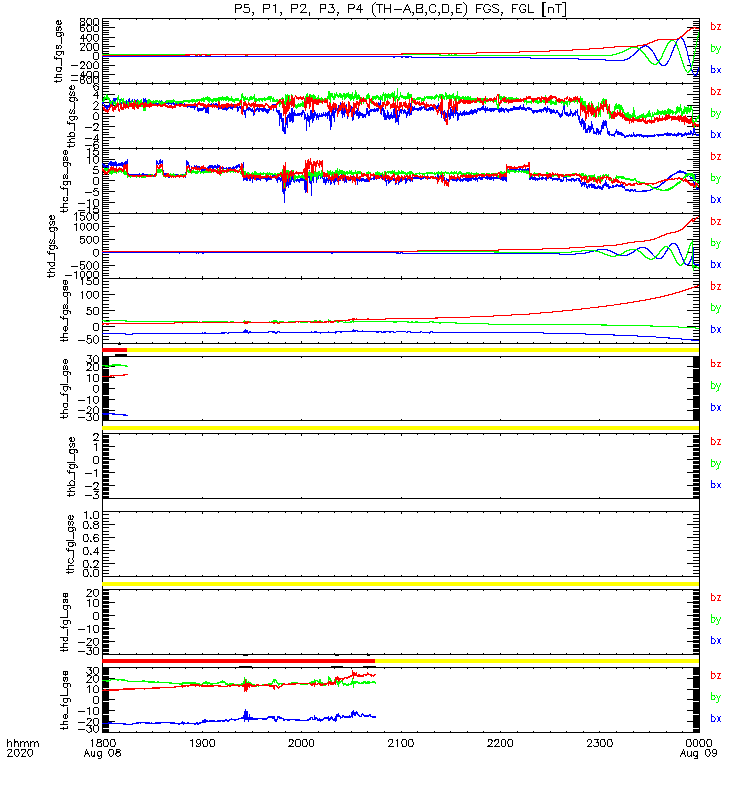750x800 pixels.
Task: Select the thb_fgs_gse y-axis label
Action: click(71, 116)
